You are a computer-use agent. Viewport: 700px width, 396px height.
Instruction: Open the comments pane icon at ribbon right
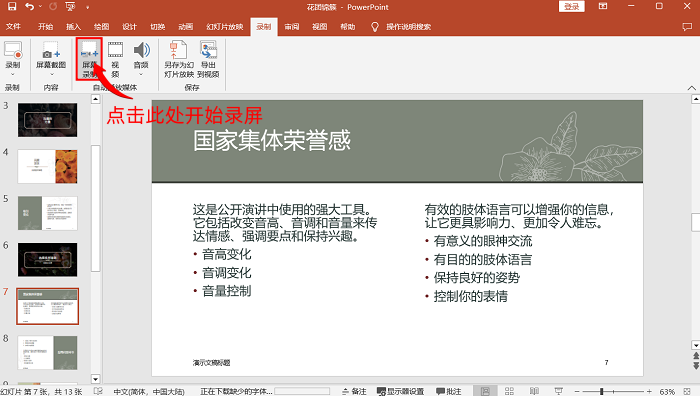point(687,27)
